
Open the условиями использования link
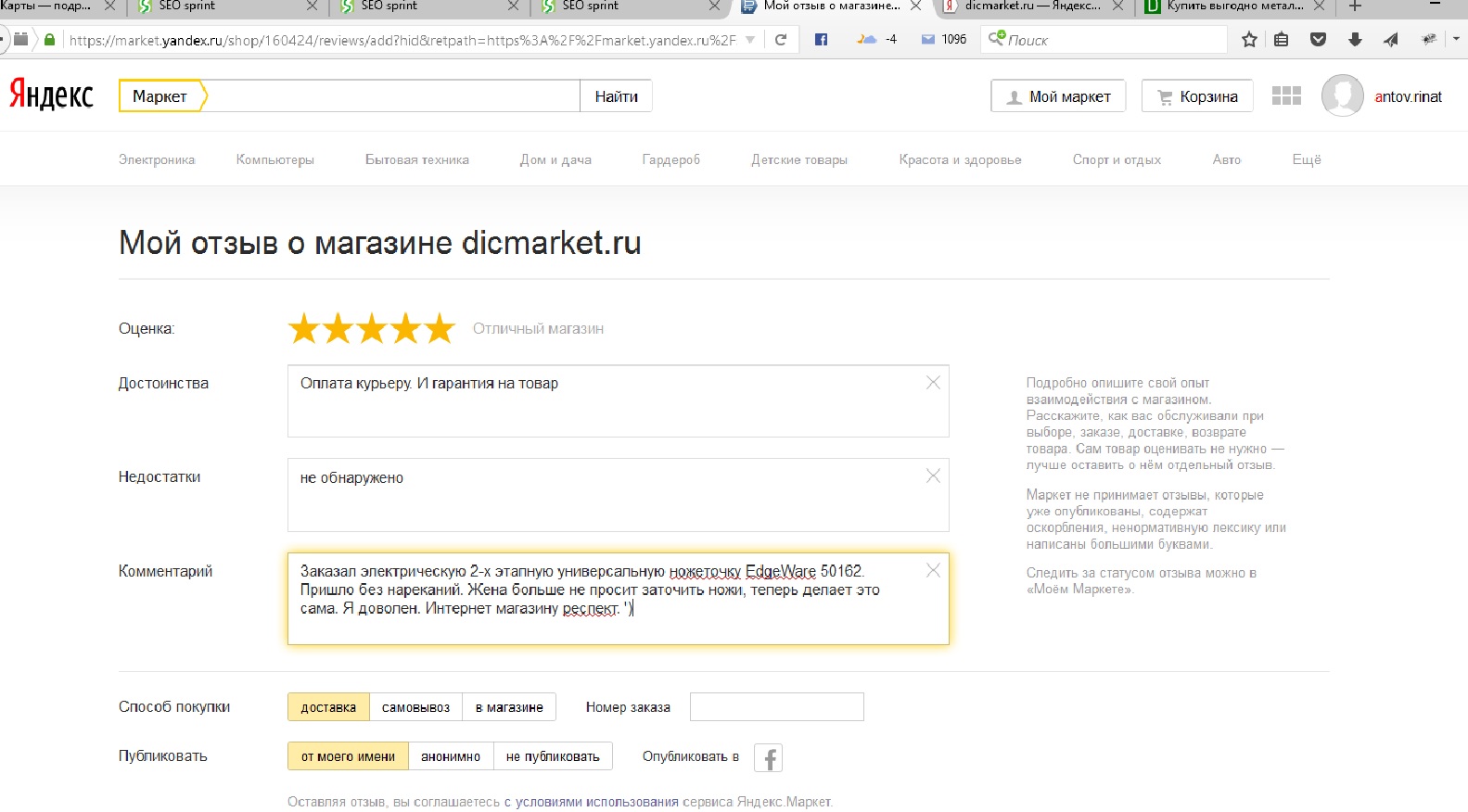(x=592, y=802)
